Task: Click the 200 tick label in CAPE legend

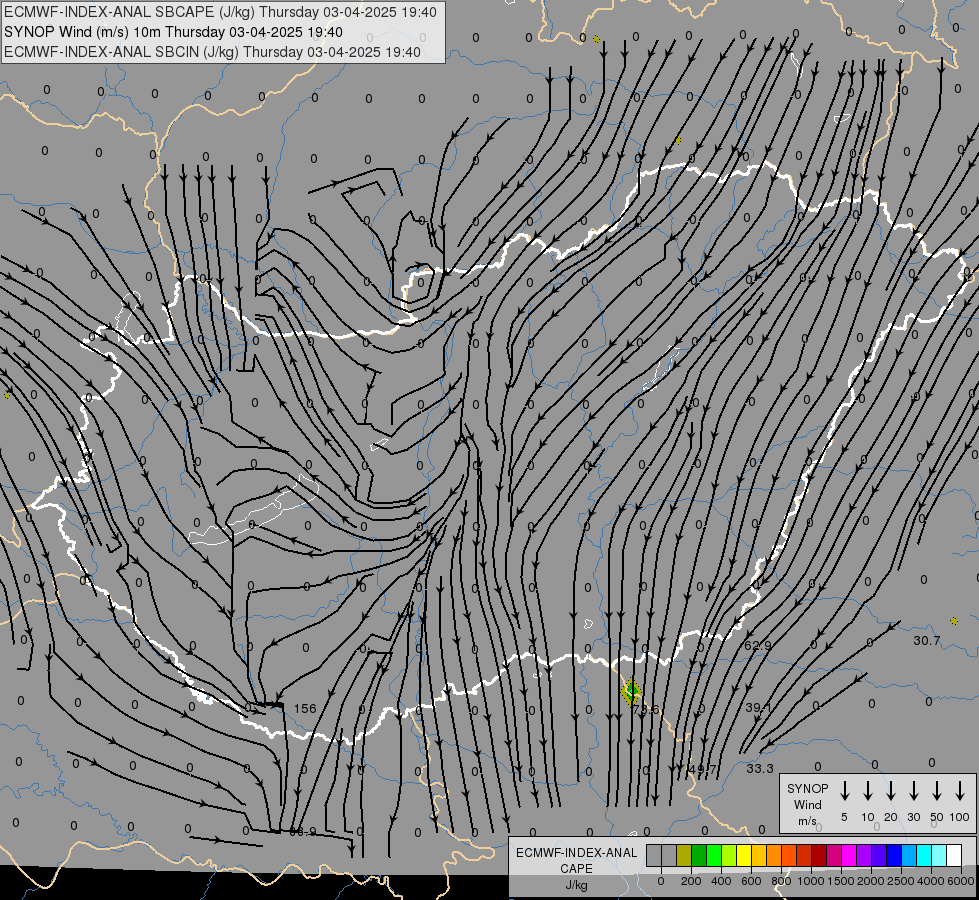Action: coord(691,881)
